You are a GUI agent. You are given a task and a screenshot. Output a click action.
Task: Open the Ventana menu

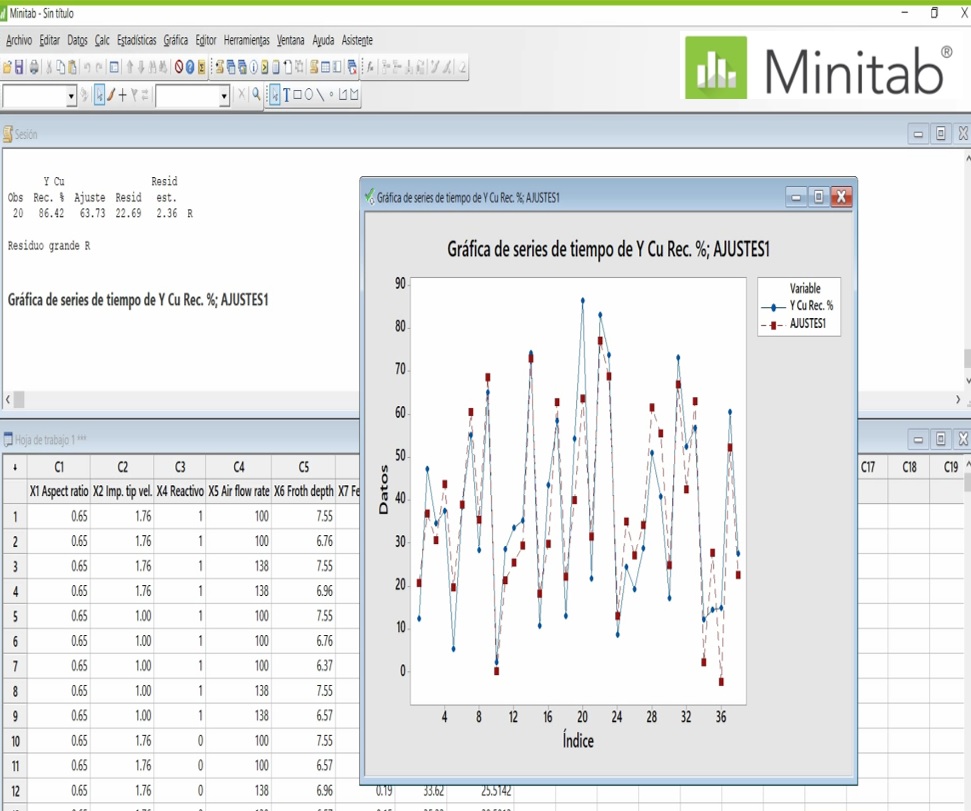pos(290,40)
